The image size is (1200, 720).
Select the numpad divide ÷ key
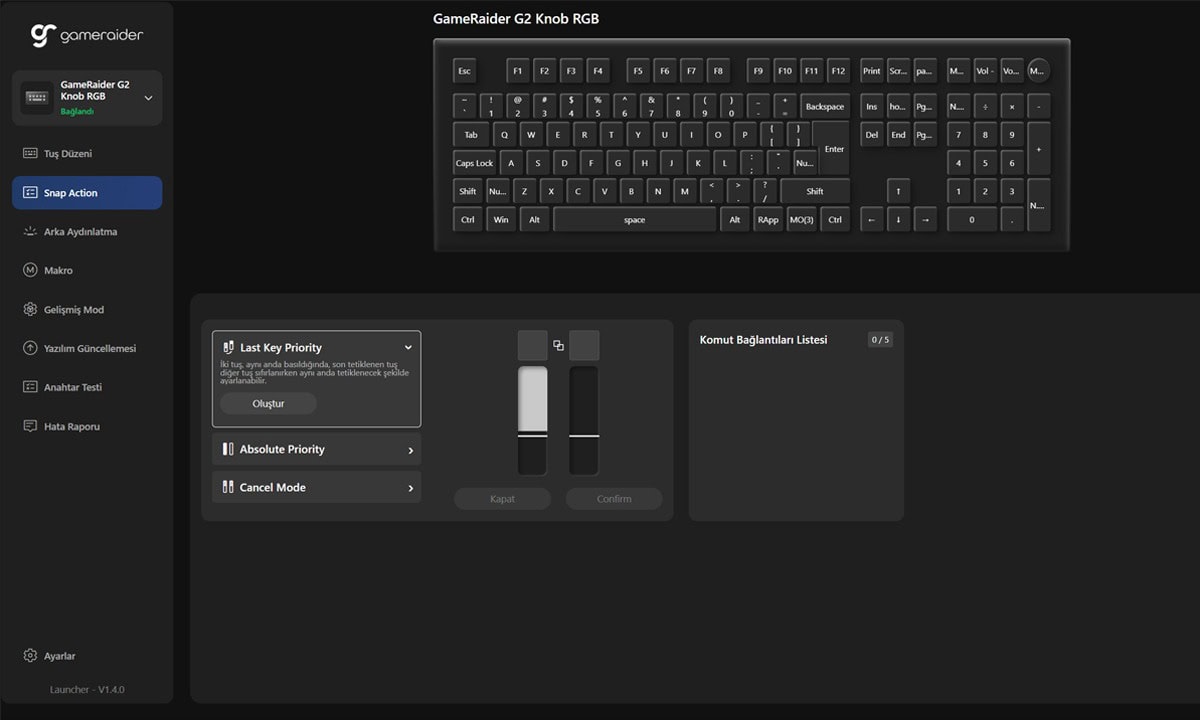[985, 106]
